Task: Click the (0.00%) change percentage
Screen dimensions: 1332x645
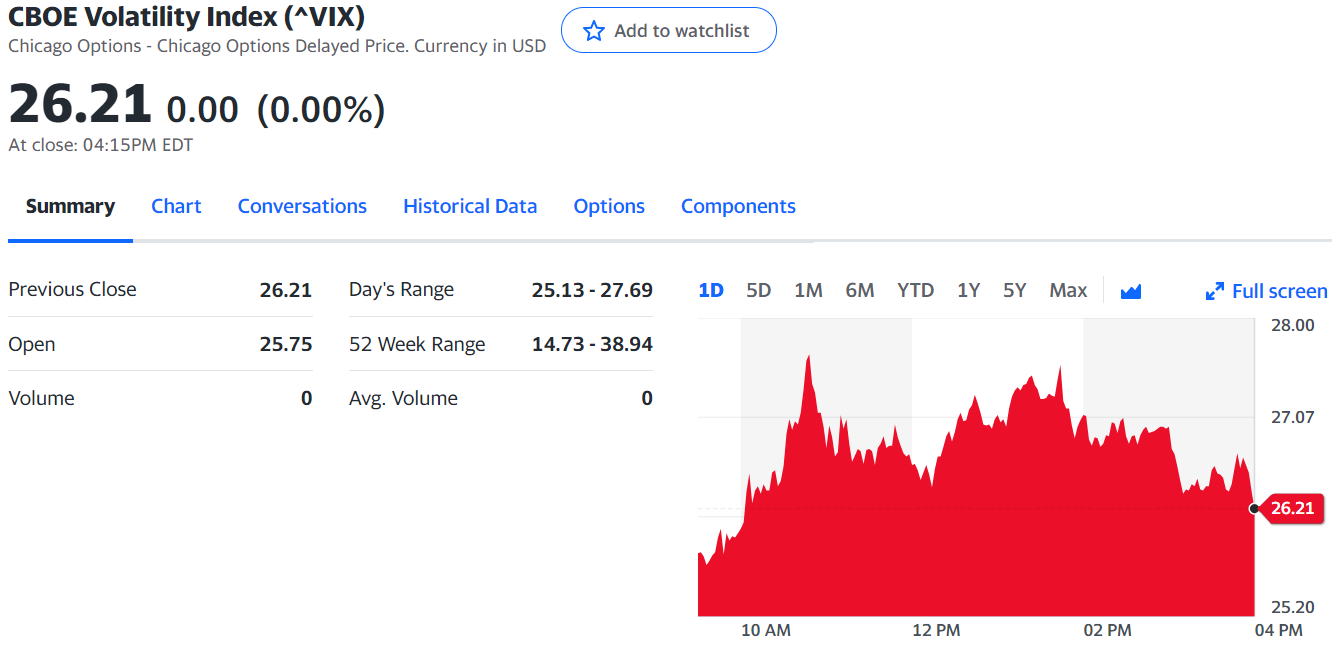Action: point(321,109)
